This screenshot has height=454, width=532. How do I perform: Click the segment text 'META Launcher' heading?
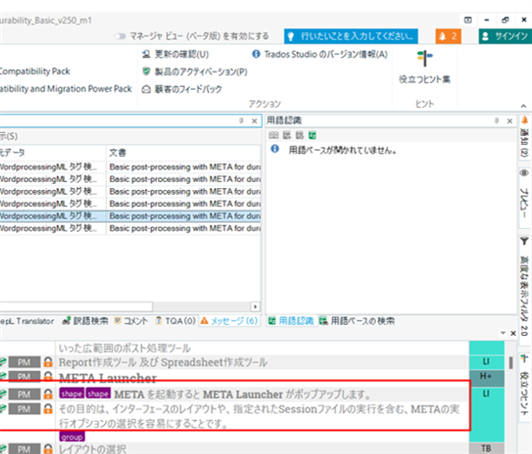pyautogui.click(x=108, y=378)
